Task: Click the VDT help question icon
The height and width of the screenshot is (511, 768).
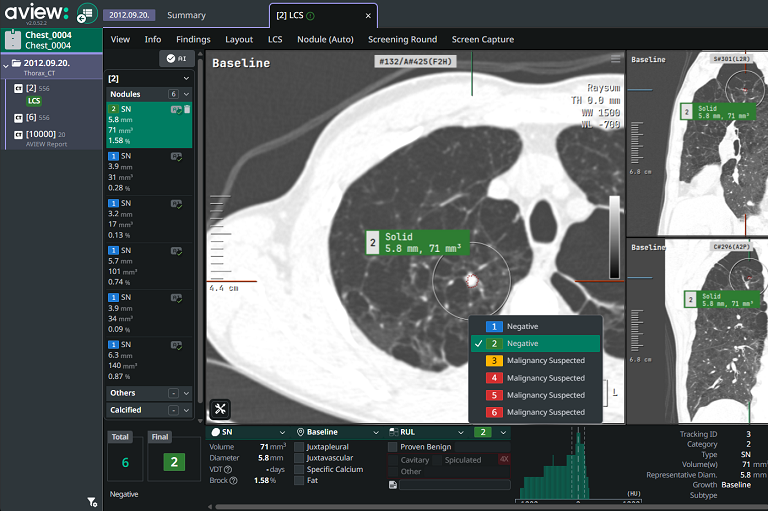Action: tap(228, 469)
